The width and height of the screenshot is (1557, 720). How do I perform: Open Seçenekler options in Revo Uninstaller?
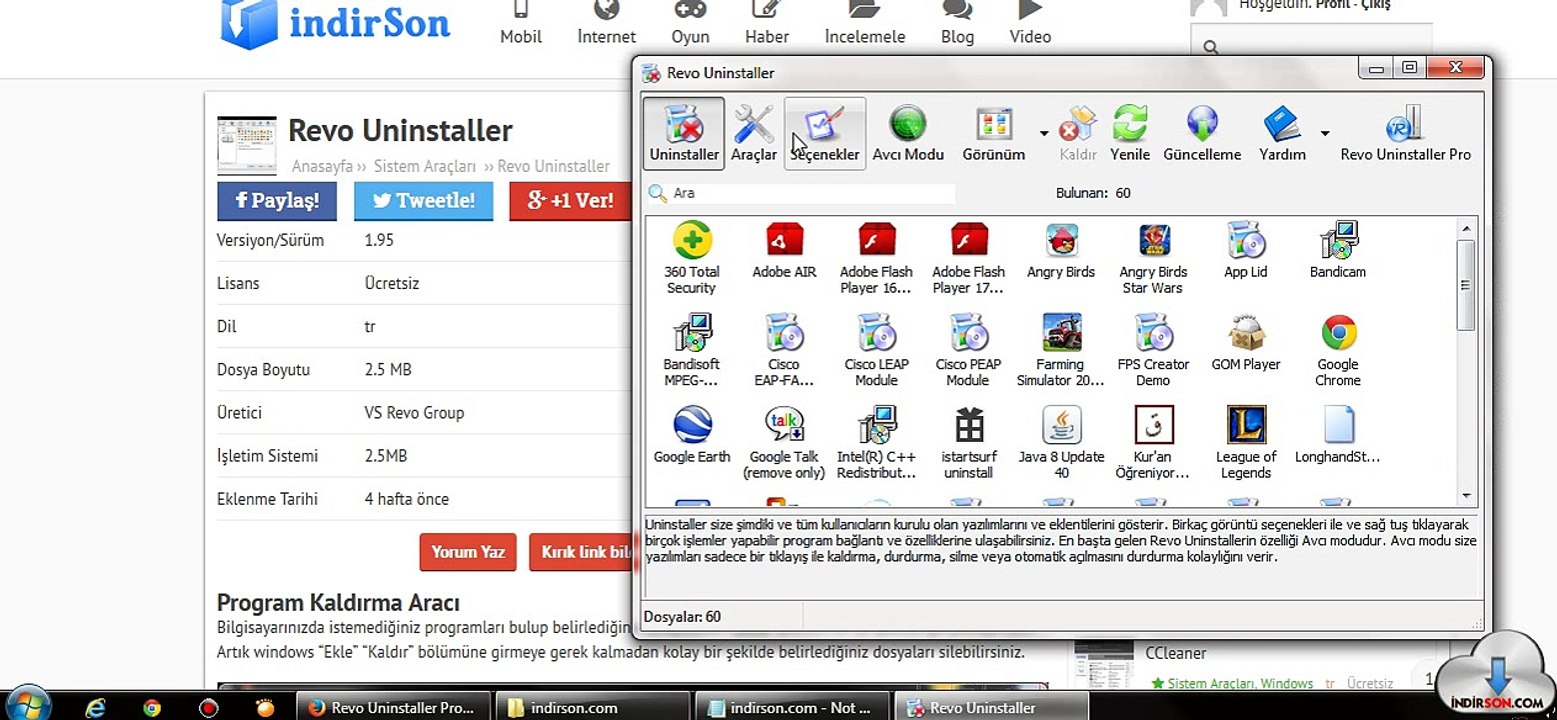coord(825,133)
